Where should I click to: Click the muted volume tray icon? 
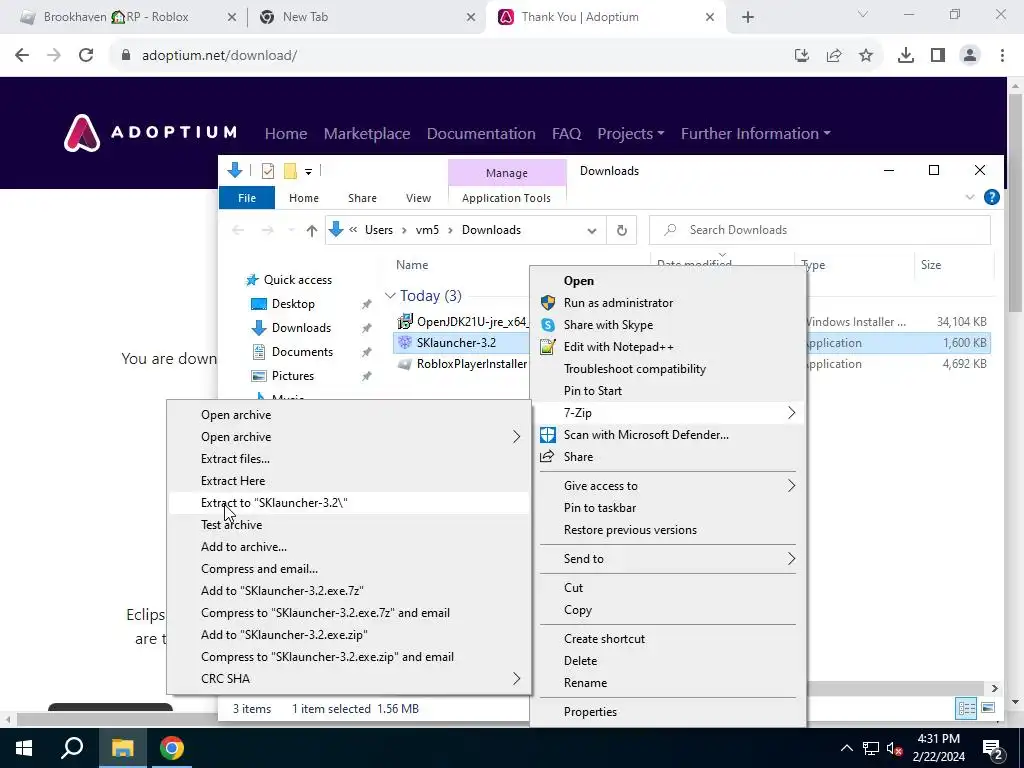pos(894,748)
